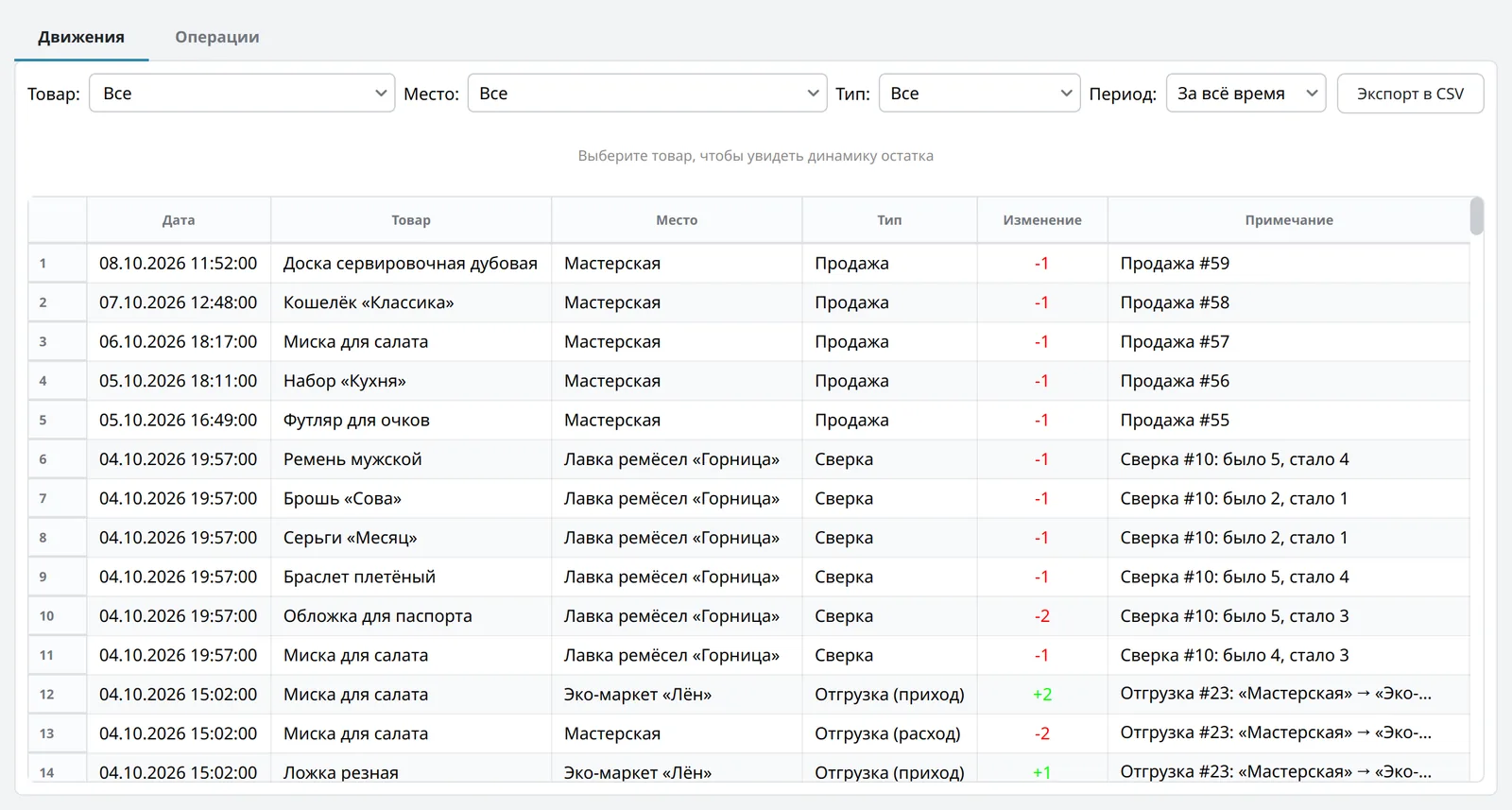
Task: Open the Период dropdown showing За всё время
Action: (x=1246, y=94)
